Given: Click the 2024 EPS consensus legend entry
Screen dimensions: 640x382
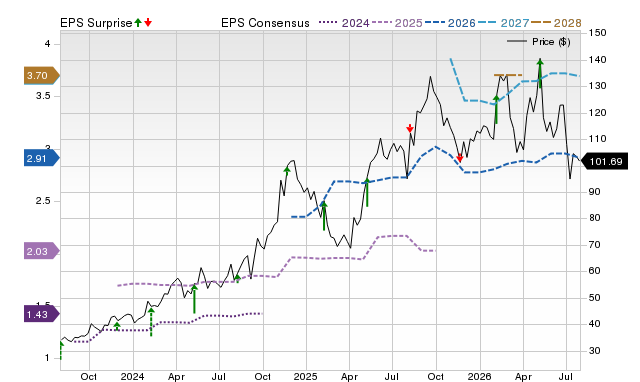Looking at the screenshot, I should coord(344,23).
